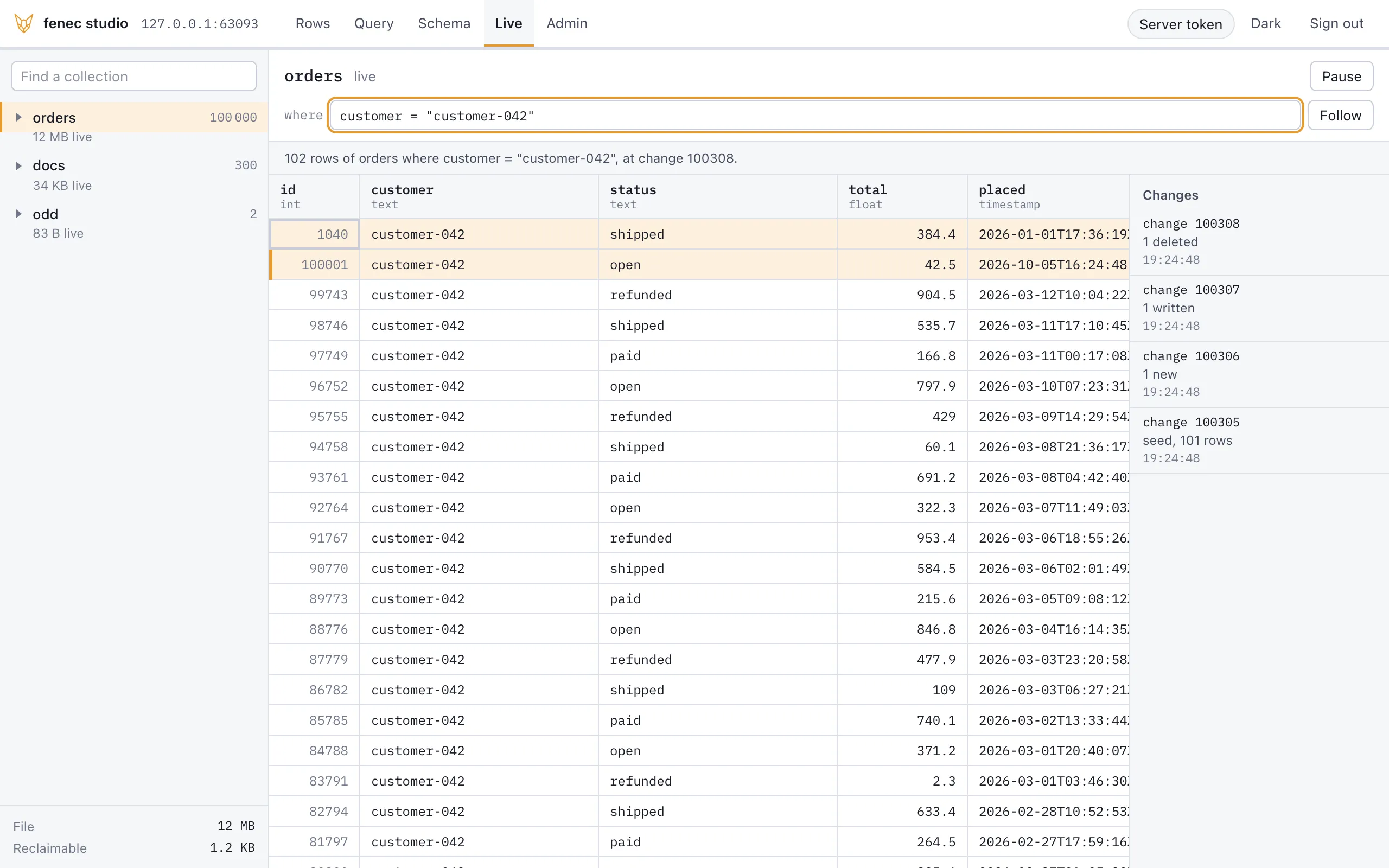The width and height of the screenshot is (1389, 868).
Task: Click the total value 215.6
Action: click(x=935, y=599)
